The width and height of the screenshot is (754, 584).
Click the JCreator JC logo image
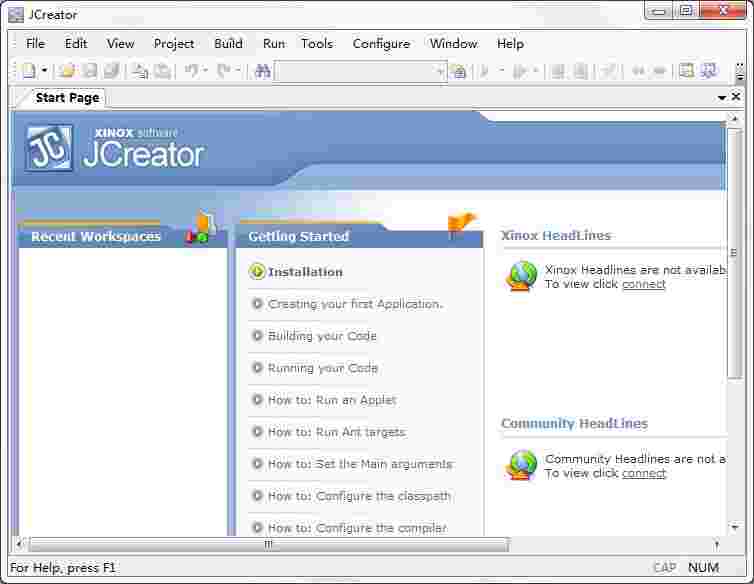point(49,148)
